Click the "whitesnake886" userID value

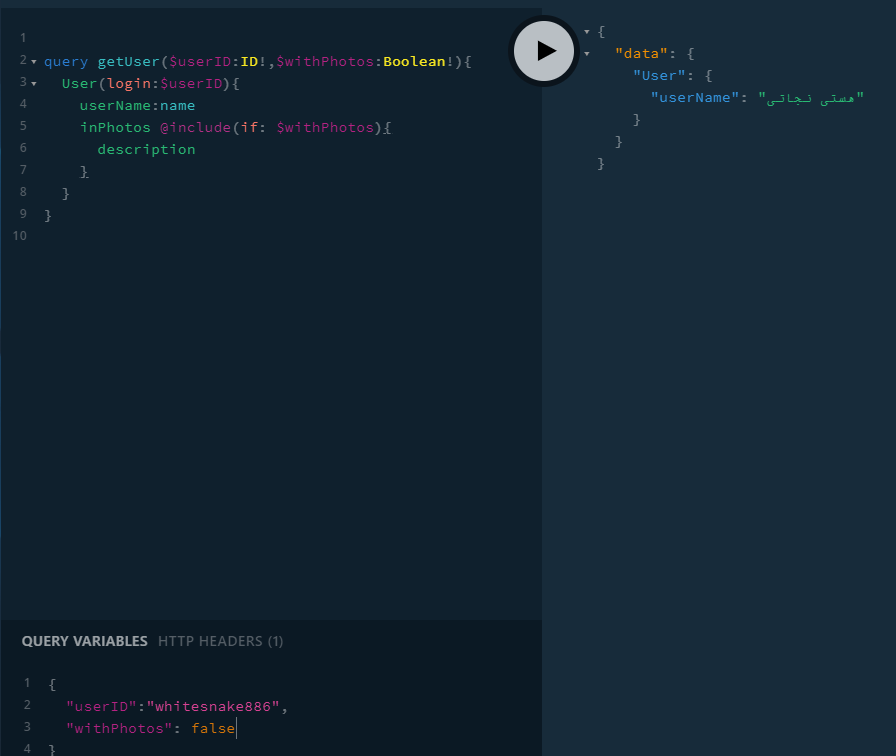pyautogui.click(x=213, y=707)
